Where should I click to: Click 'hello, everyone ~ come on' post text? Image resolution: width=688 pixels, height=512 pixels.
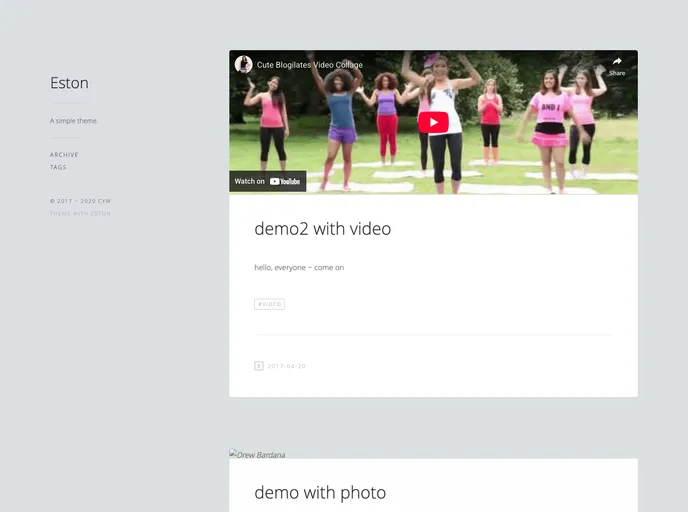pyautogui.click(x=299, y=267)
